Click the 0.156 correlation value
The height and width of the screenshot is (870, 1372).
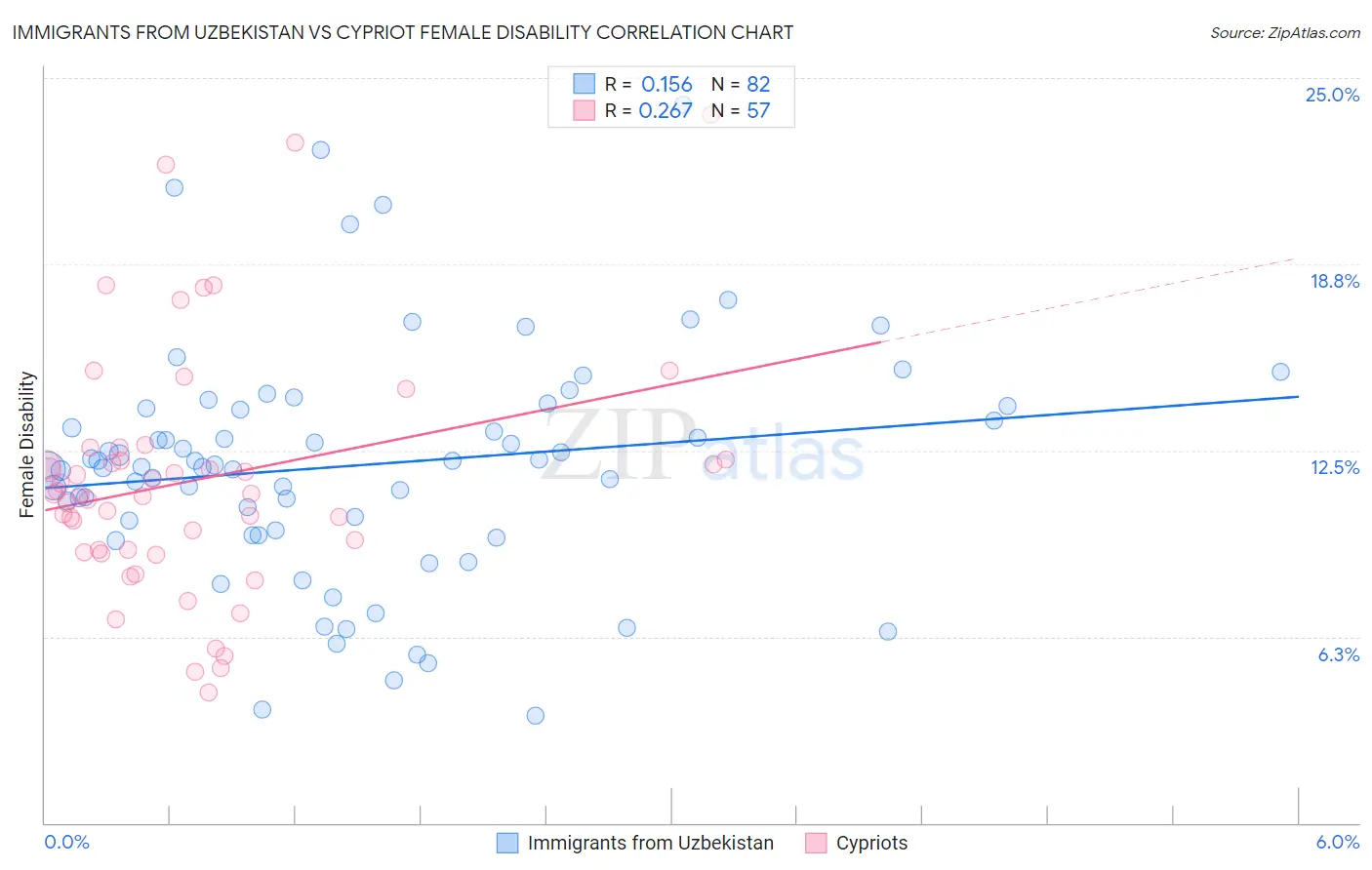[x=666, y=84]
